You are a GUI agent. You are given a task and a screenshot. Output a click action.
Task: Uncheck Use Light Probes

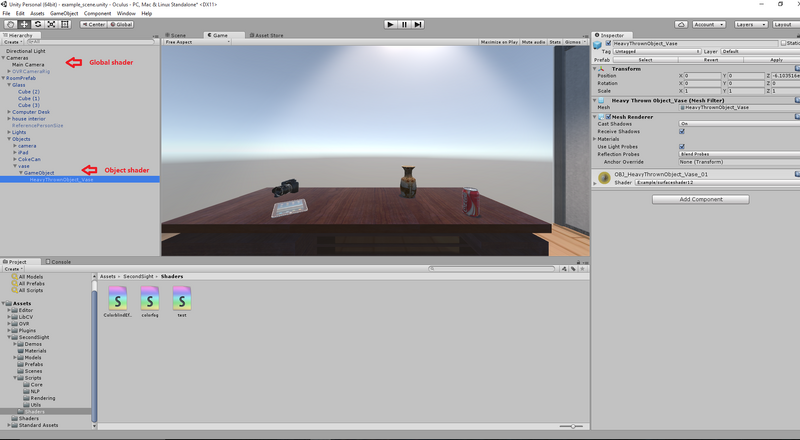[x=682, y=146]
